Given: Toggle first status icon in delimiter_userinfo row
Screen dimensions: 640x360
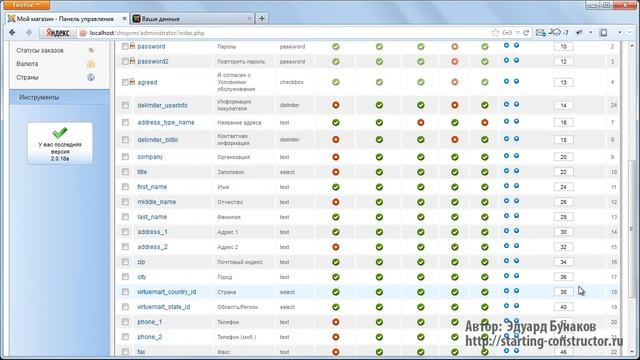Looking at the screenshot, I should pos(336,105).
